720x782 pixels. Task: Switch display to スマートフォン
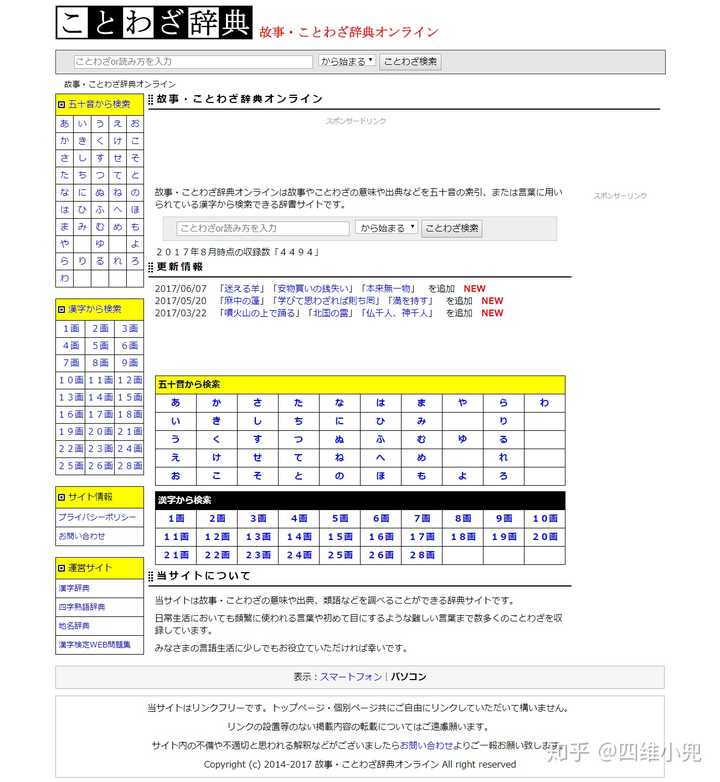351,677
